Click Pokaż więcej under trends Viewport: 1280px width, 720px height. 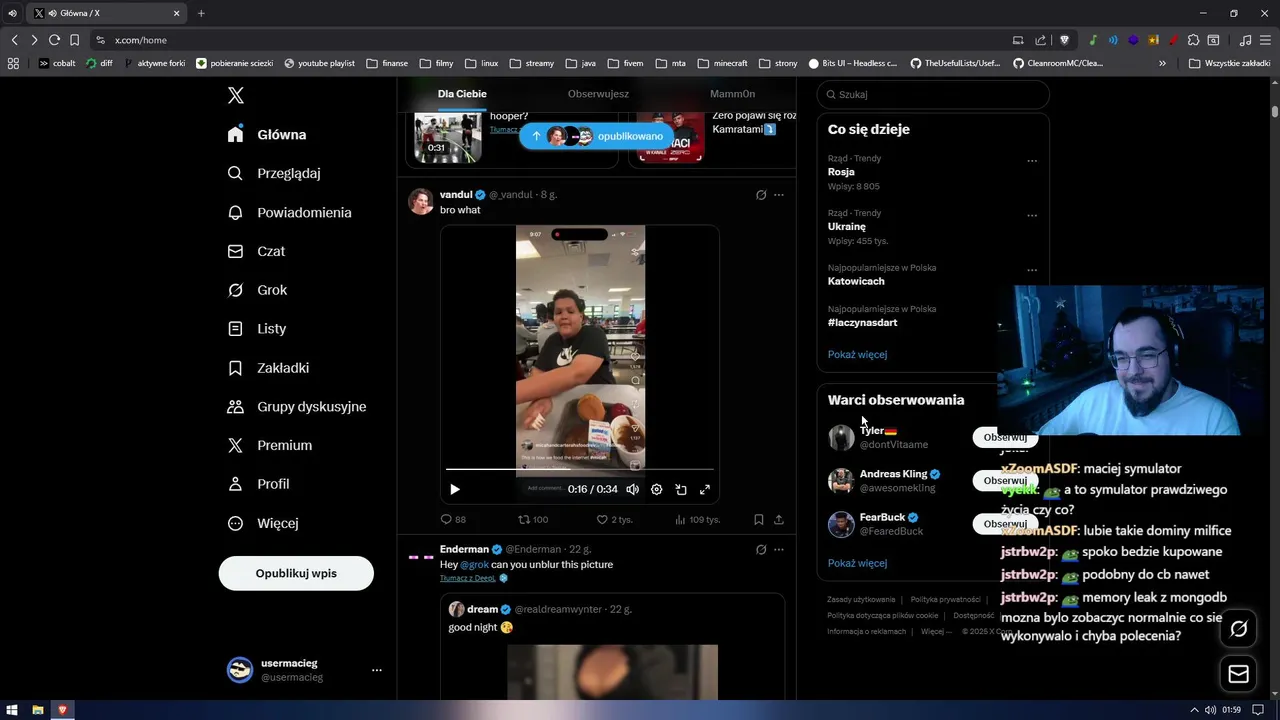[x=857, y=354]
